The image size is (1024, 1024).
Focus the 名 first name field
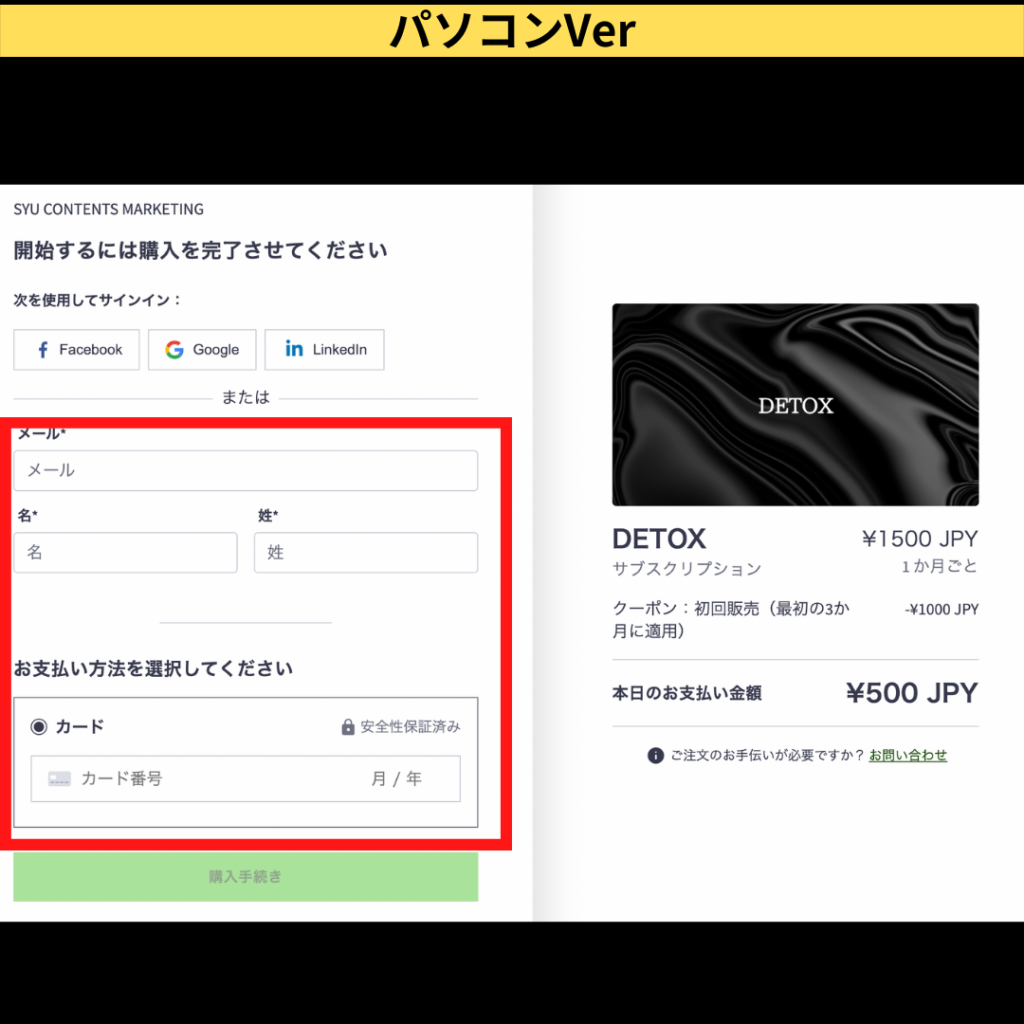point(125,552)
